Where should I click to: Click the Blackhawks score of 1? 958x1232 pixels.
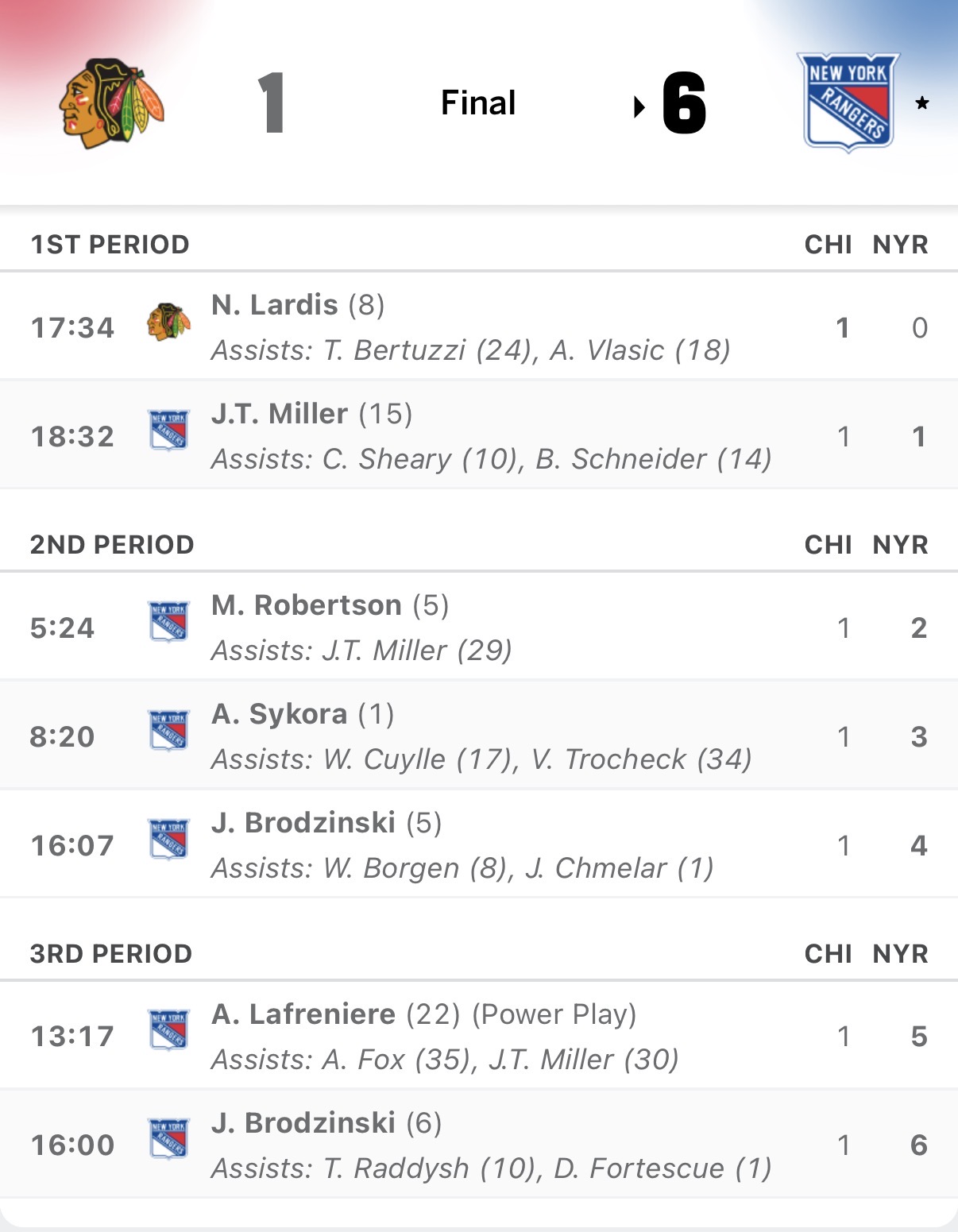271,103
